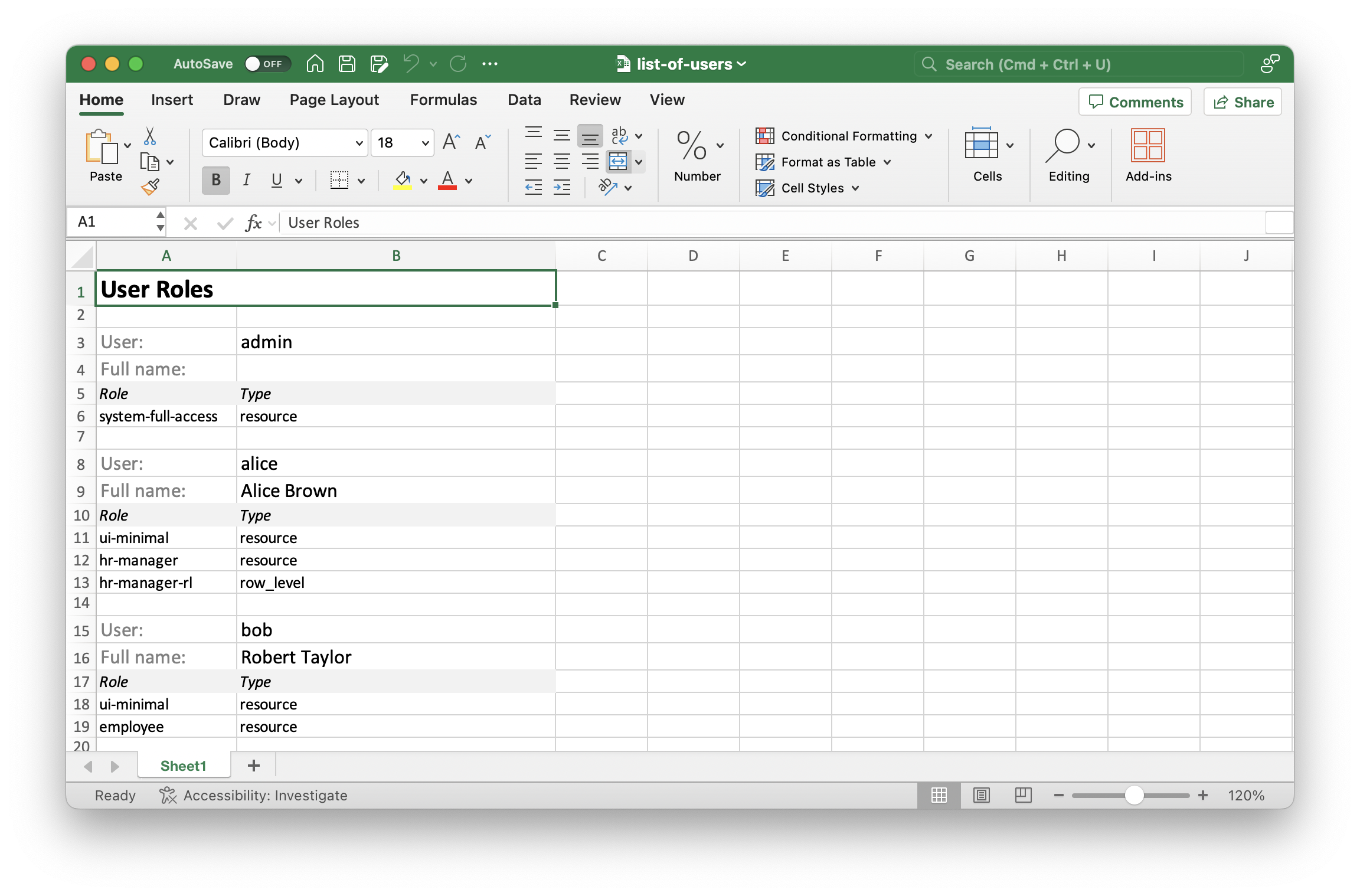Click the Wrap Text icon
The image size is (1360, 896).
[619, 136]
